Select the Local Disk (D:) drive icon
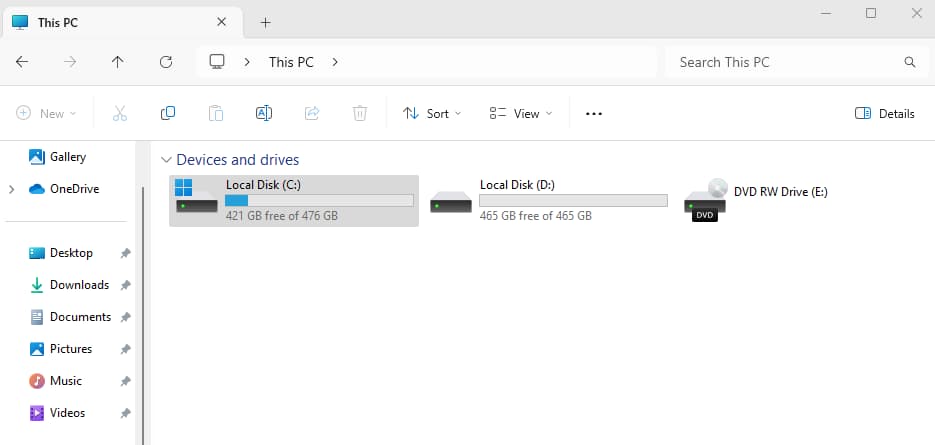The height and width of the screenshot is (445, 935). (451, 202)
